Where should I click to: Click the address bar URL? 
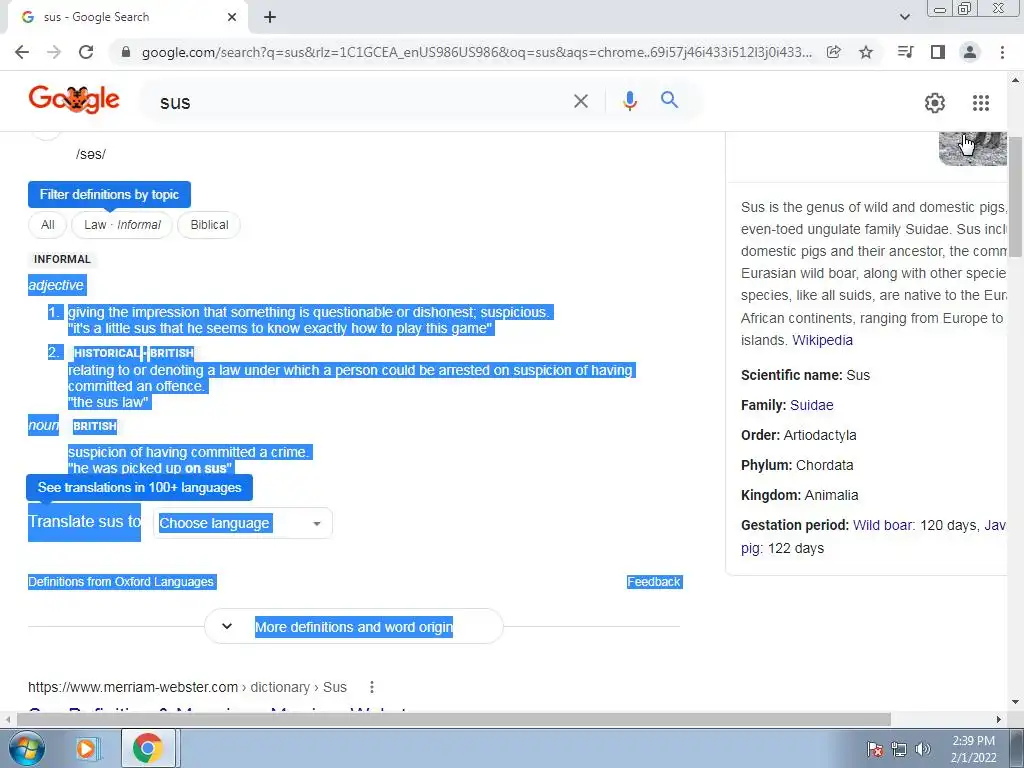coord(477,52)
